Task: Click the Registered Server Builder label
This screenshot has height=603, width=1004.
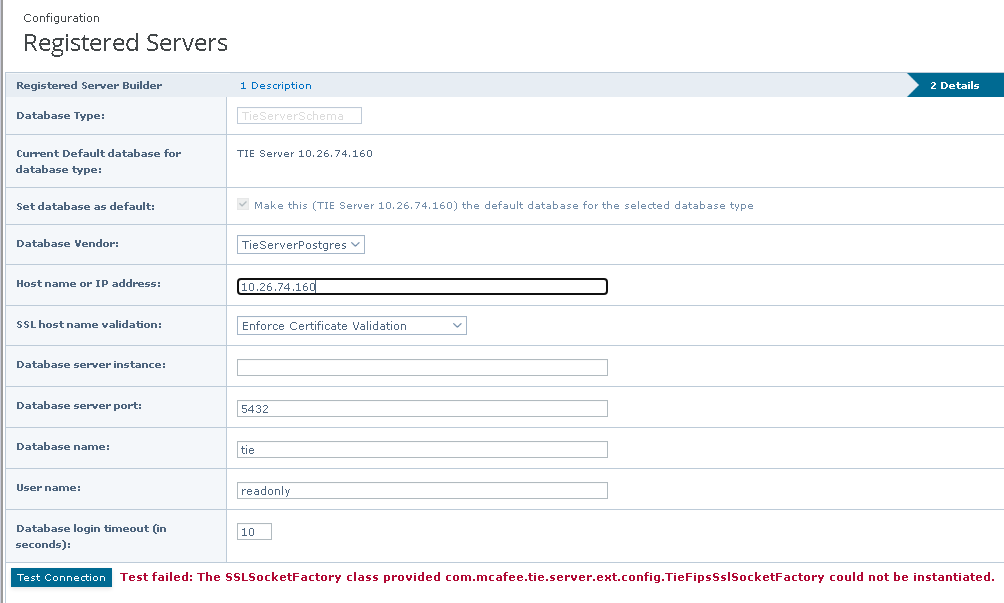Action: [x=89, y=86]
